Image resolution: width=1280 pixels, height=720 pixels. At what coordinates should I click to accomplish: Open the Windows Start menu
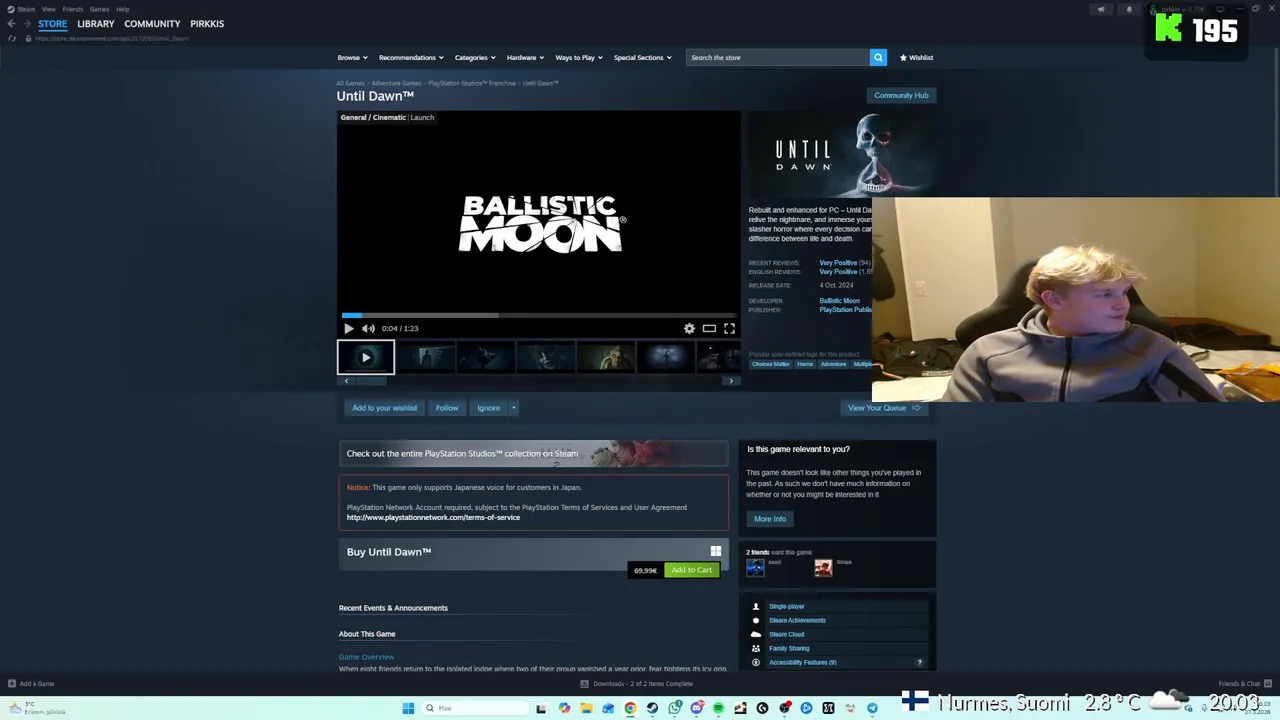coord(408,708)
